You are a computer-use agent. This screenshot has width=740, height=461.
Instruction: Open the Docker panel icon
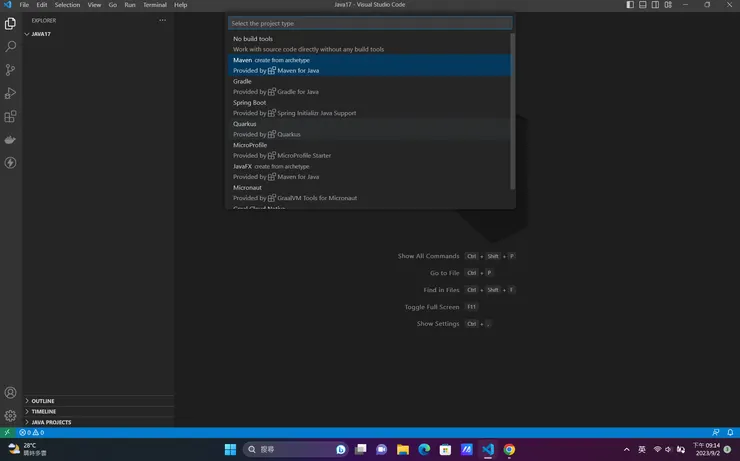[11, 139]
